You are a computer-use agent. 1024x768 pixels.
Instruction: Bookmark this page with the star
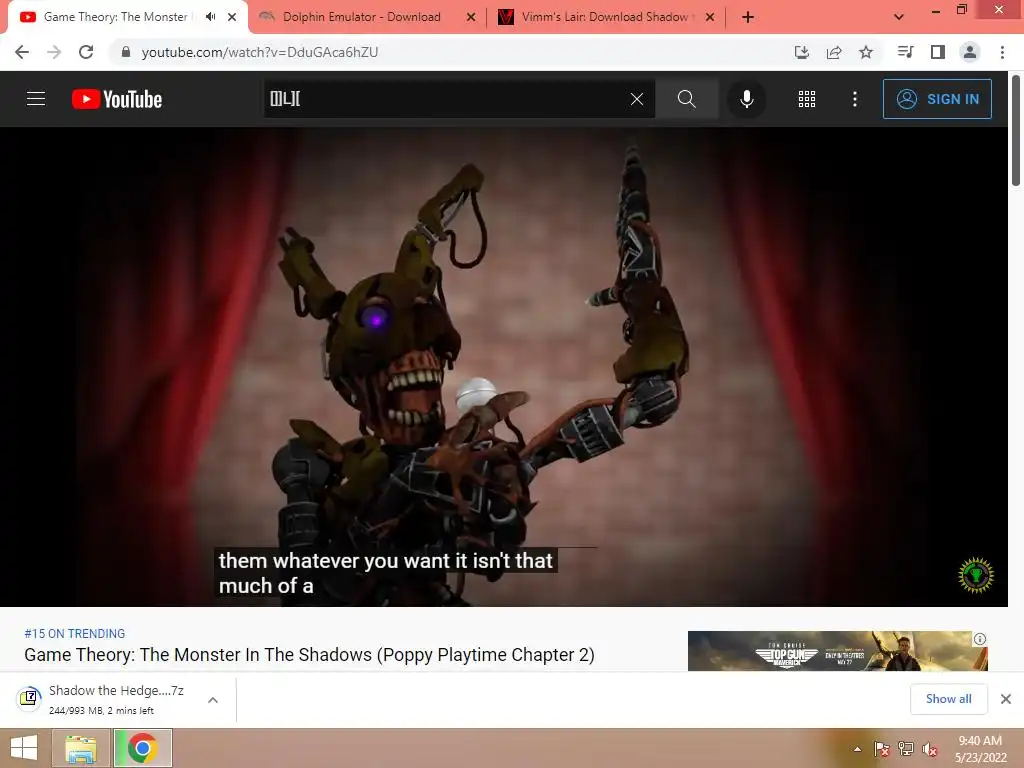pyautogui.click(x=866, y=52)
